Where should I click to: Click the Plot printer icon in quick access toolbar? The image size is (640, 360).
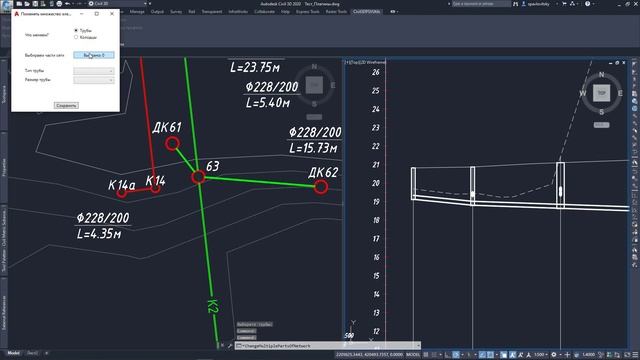[59, 4]
